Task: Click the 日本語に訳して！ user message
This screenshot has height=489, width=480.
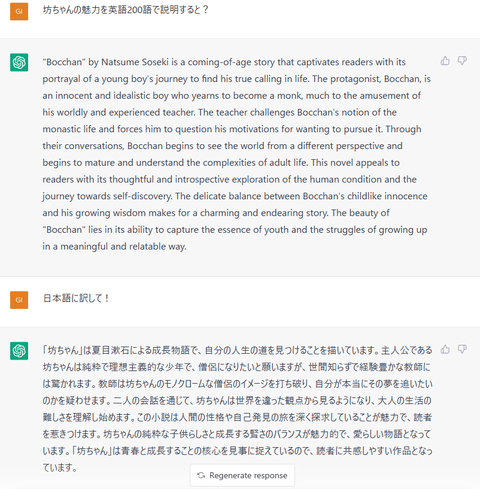Action: 76,298
